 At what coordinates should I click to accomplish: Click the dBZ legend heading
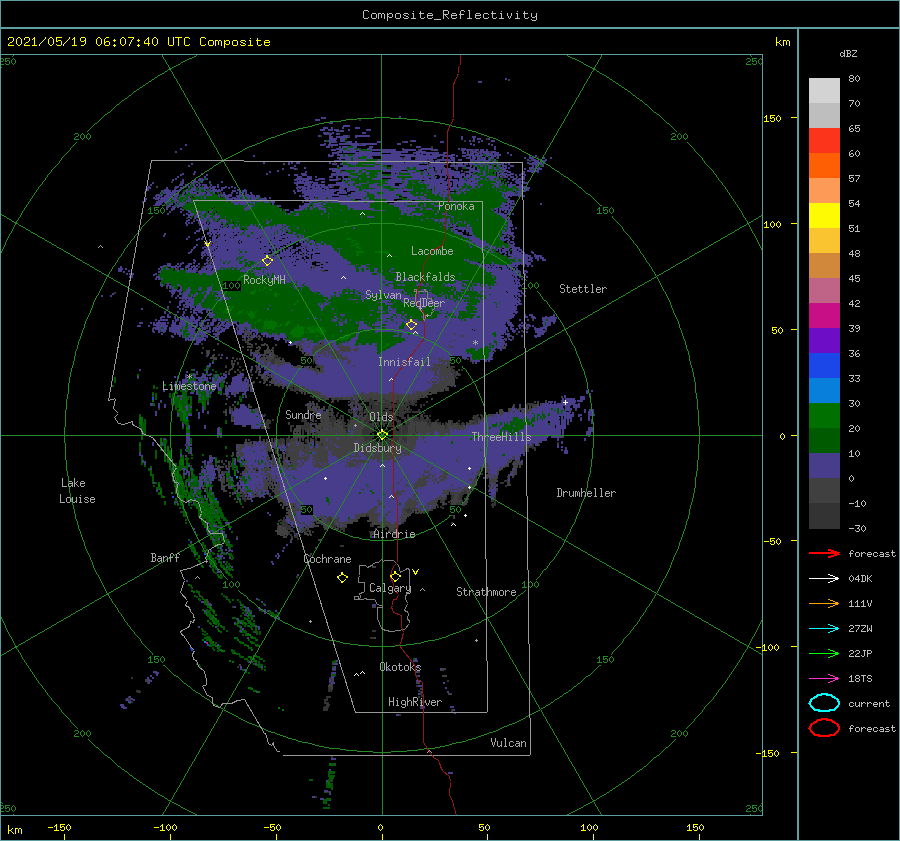(x=848, y=54)
